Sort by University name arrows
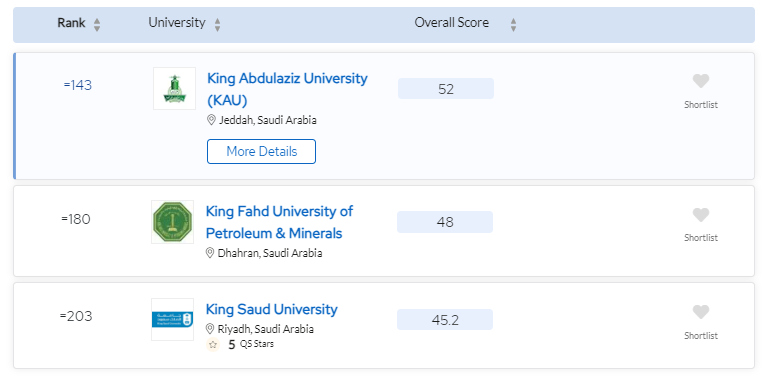 coord(217,25)
